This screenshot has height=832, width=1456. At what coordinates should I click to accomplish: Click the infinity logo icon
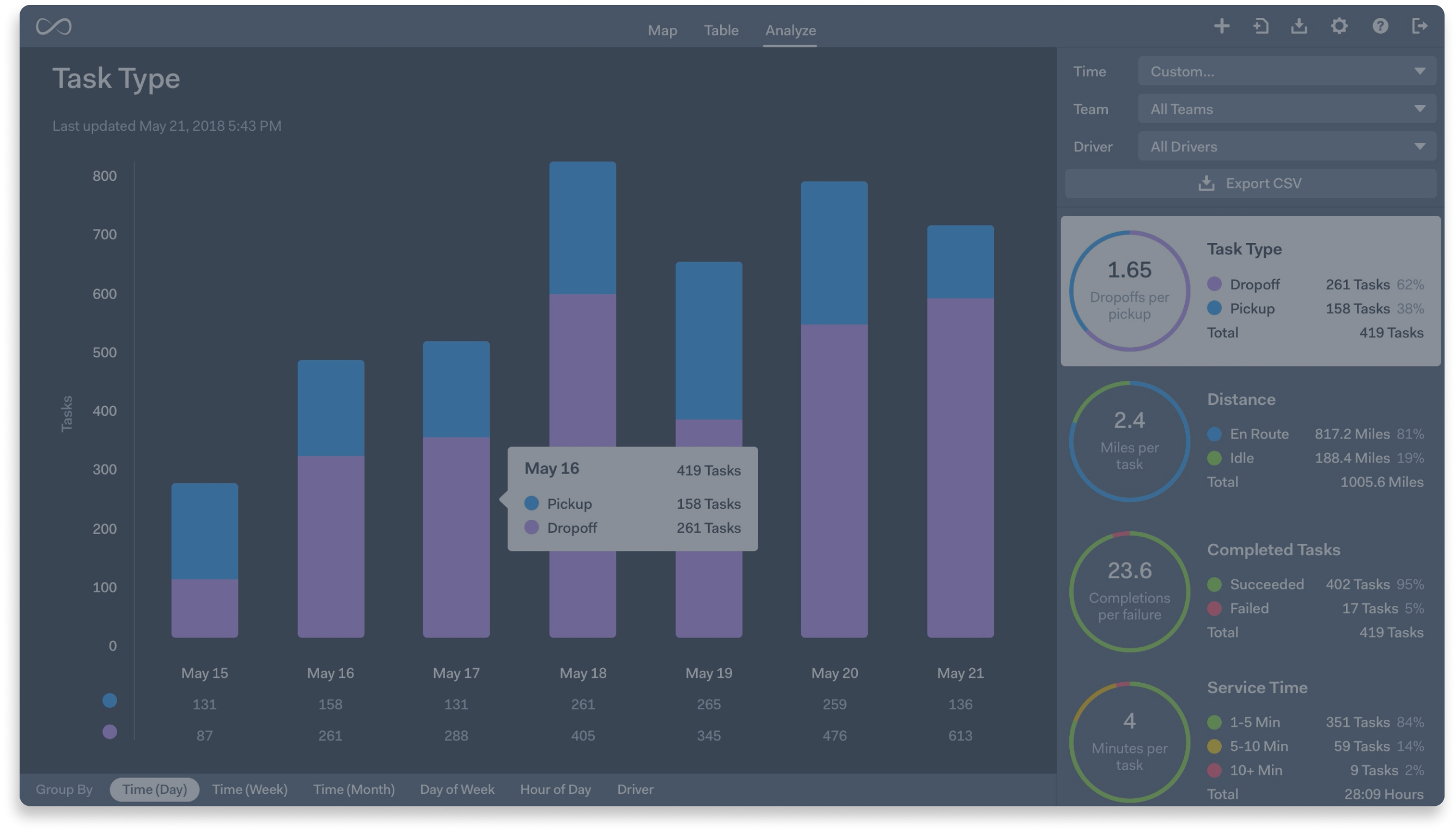tap(53, 26)
